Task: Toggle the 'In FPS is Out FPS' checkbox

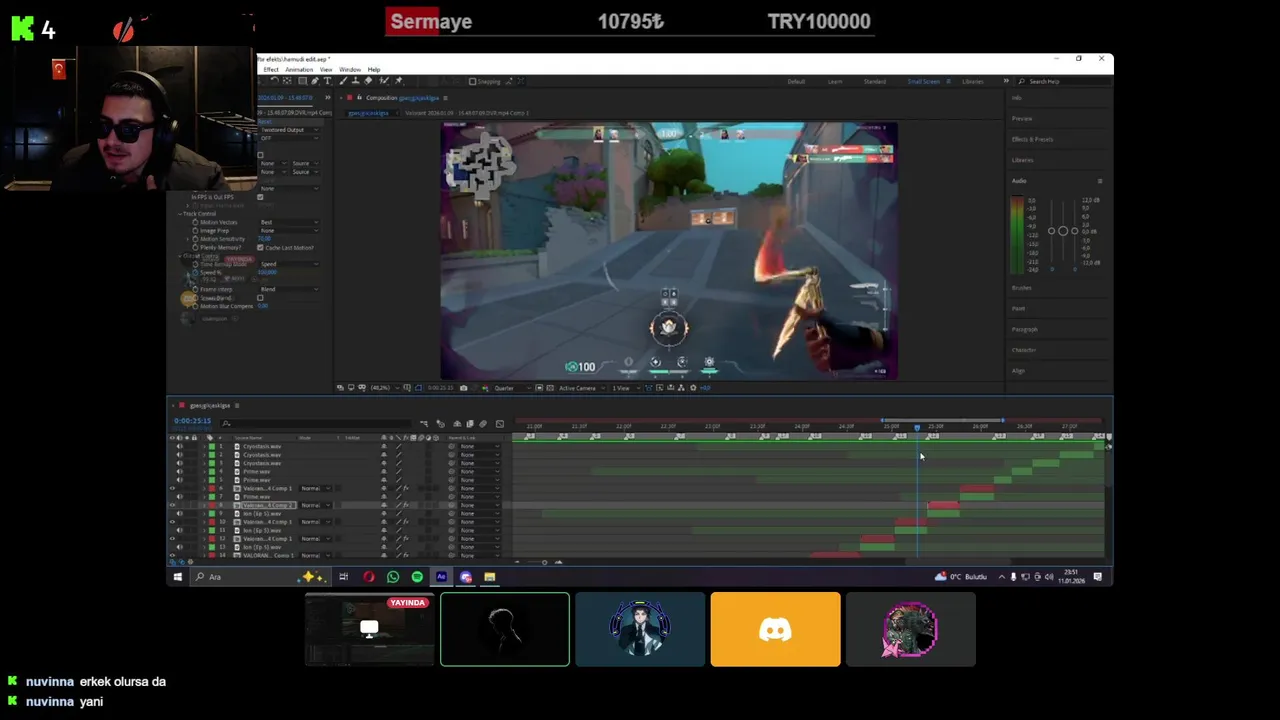Action: coord(260,197)
